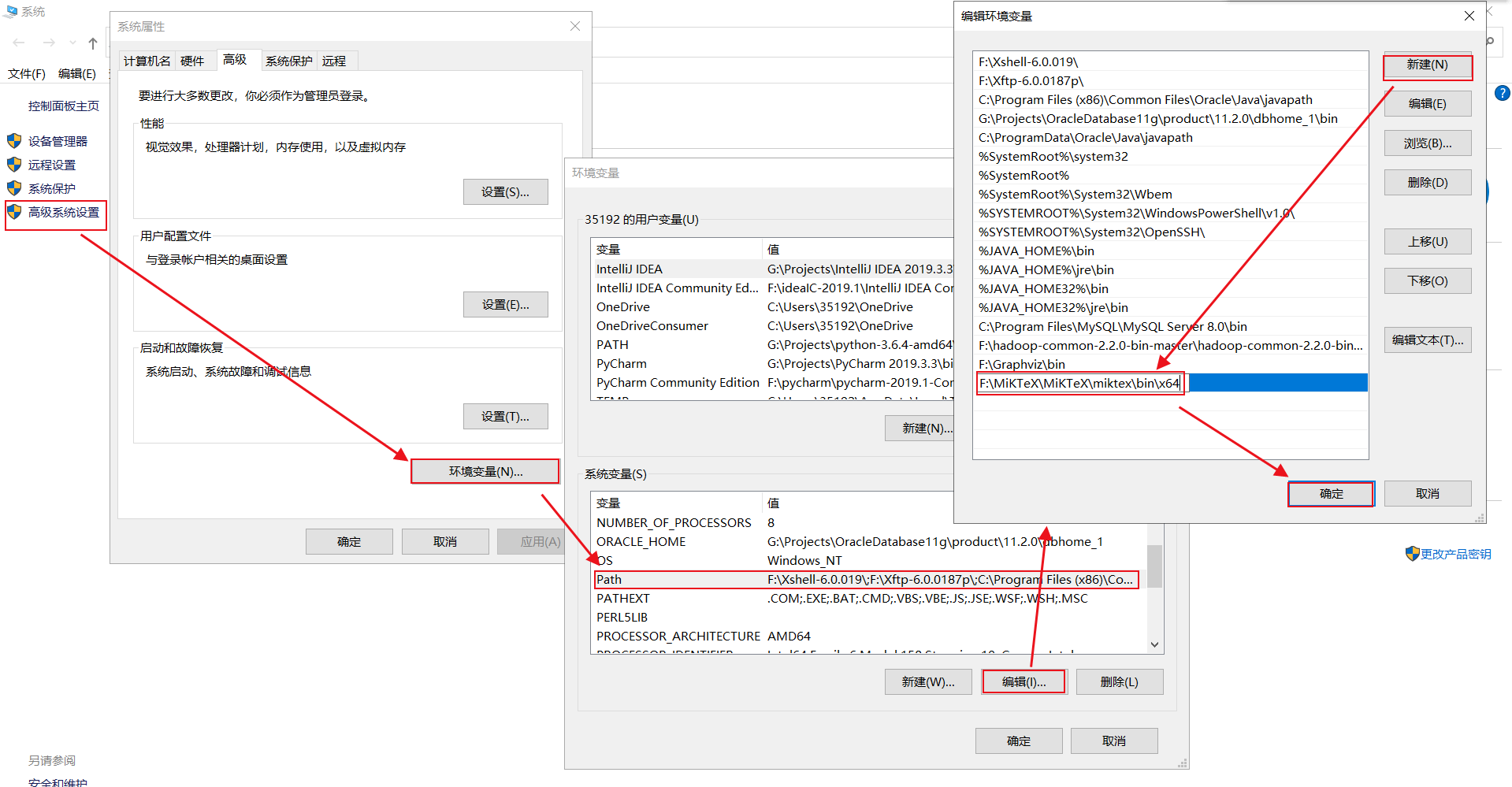Click 取消 in 系统属性 dialog
Image resolution: width=1512 pixels, height=787 pixels.
tap(445, 541)
